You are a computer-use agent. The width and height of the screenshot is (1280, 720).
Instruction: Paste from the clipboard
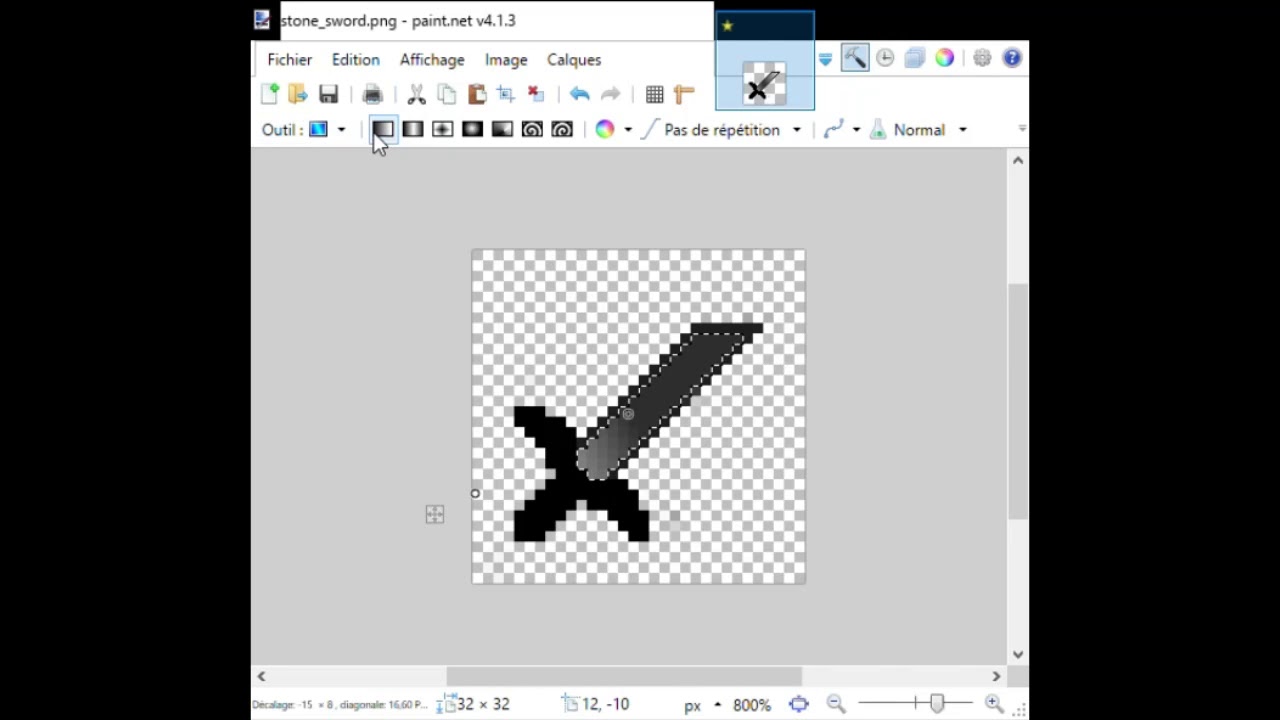click(x=477, y=94)
